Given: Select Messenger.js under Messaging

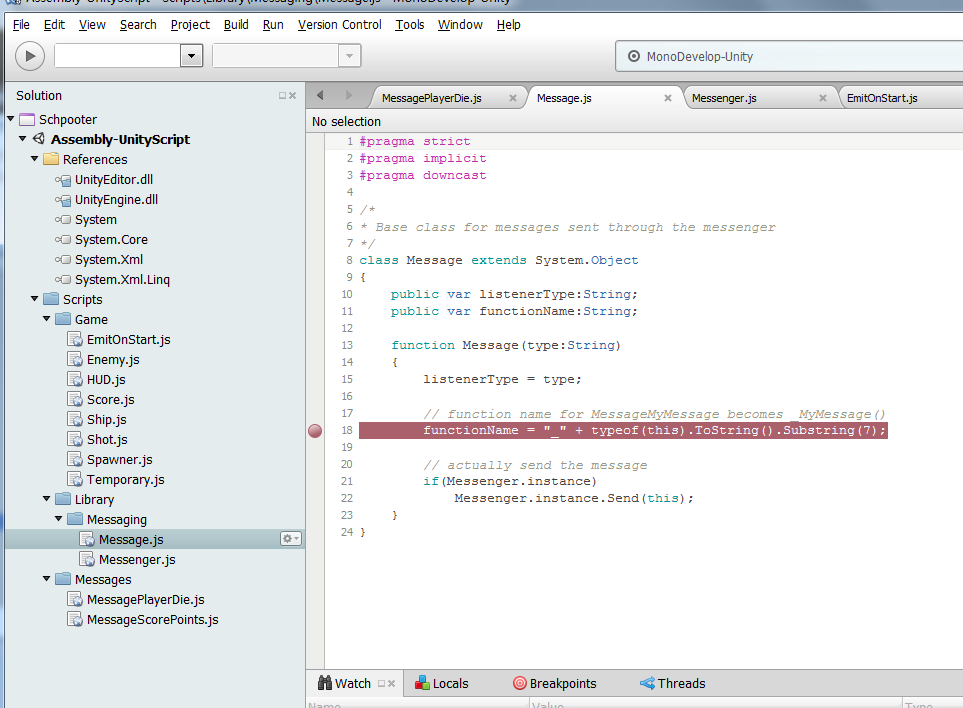Looking at the screenshot, I should pyautogui.click(x=137, y=560).
